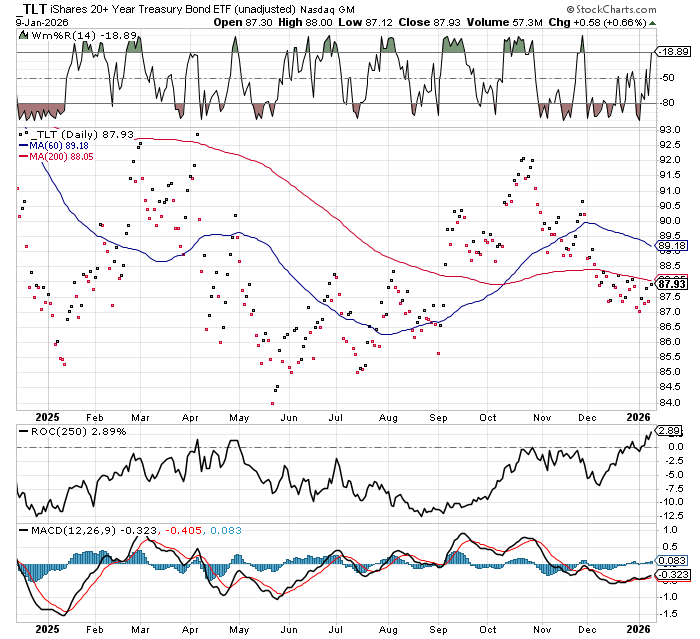Image resolution: width=700 pixels, height=639 pixels.
Task: Click the 9-Jan-2026 date label
Action: coord(28,21)
